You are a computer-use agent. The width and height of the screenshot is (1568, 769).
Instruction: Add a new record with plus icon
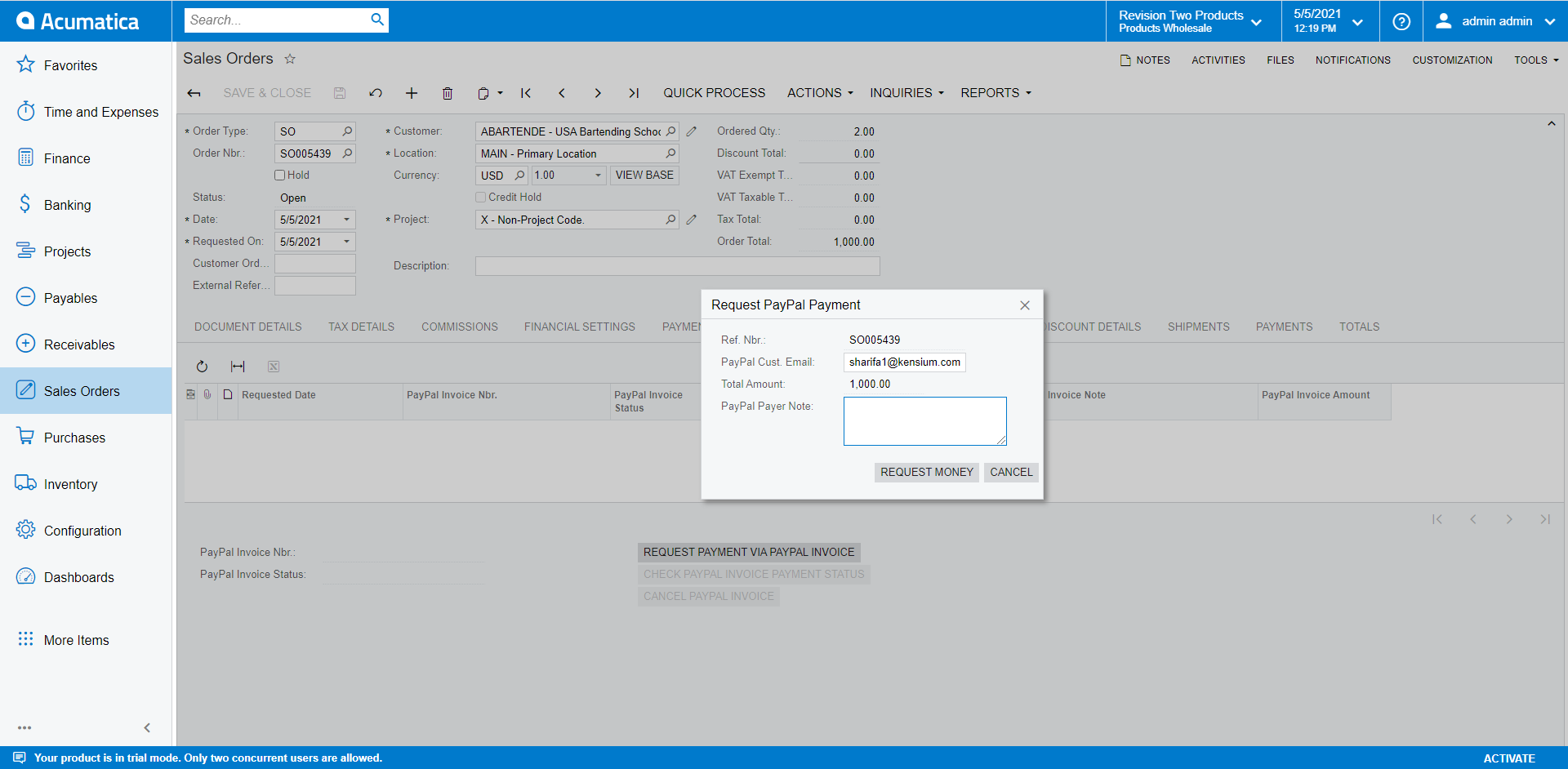tap(412, 93)
